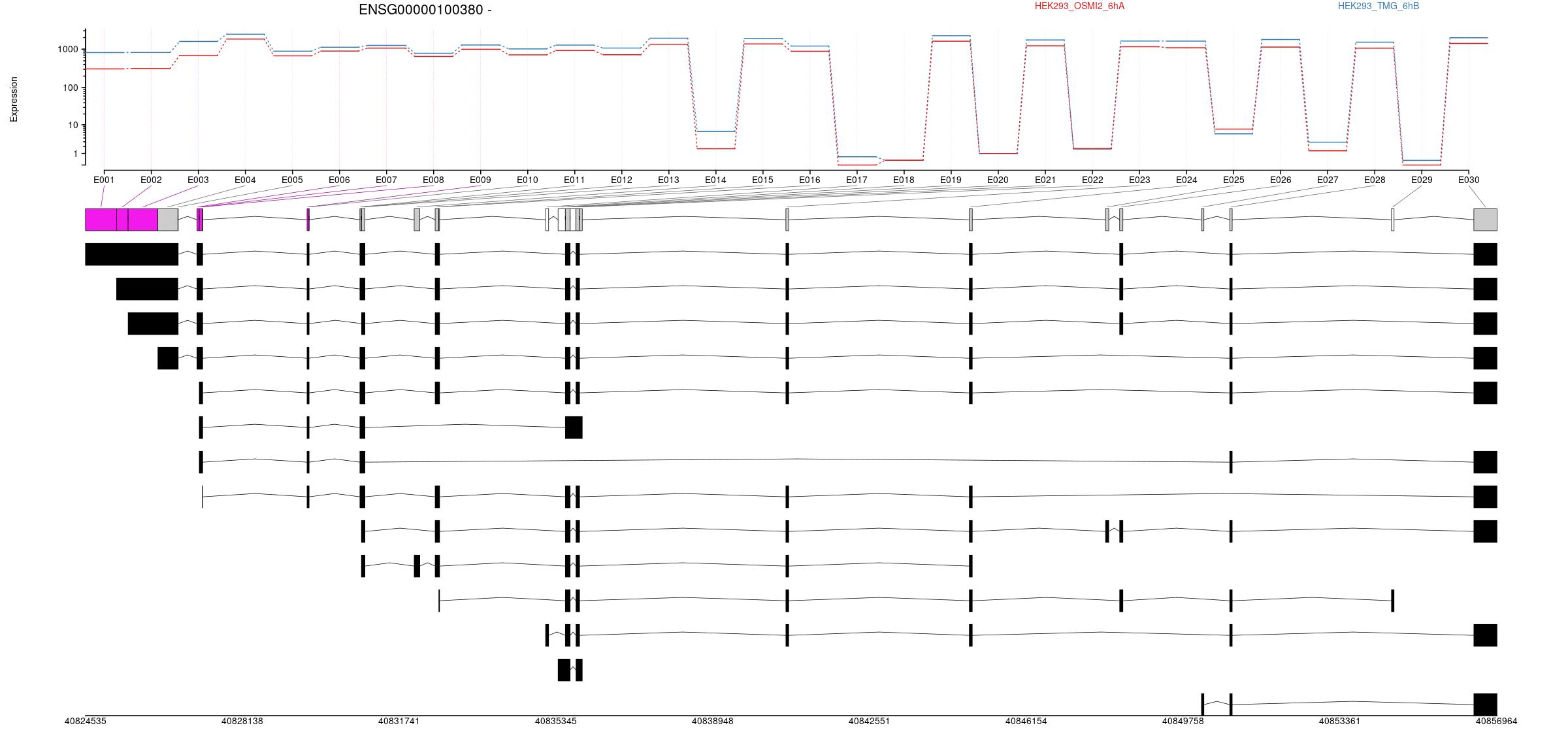Click exon label E026
Image resolution: width=1568 pixels, height=732 pixels.
point(1281,180)
